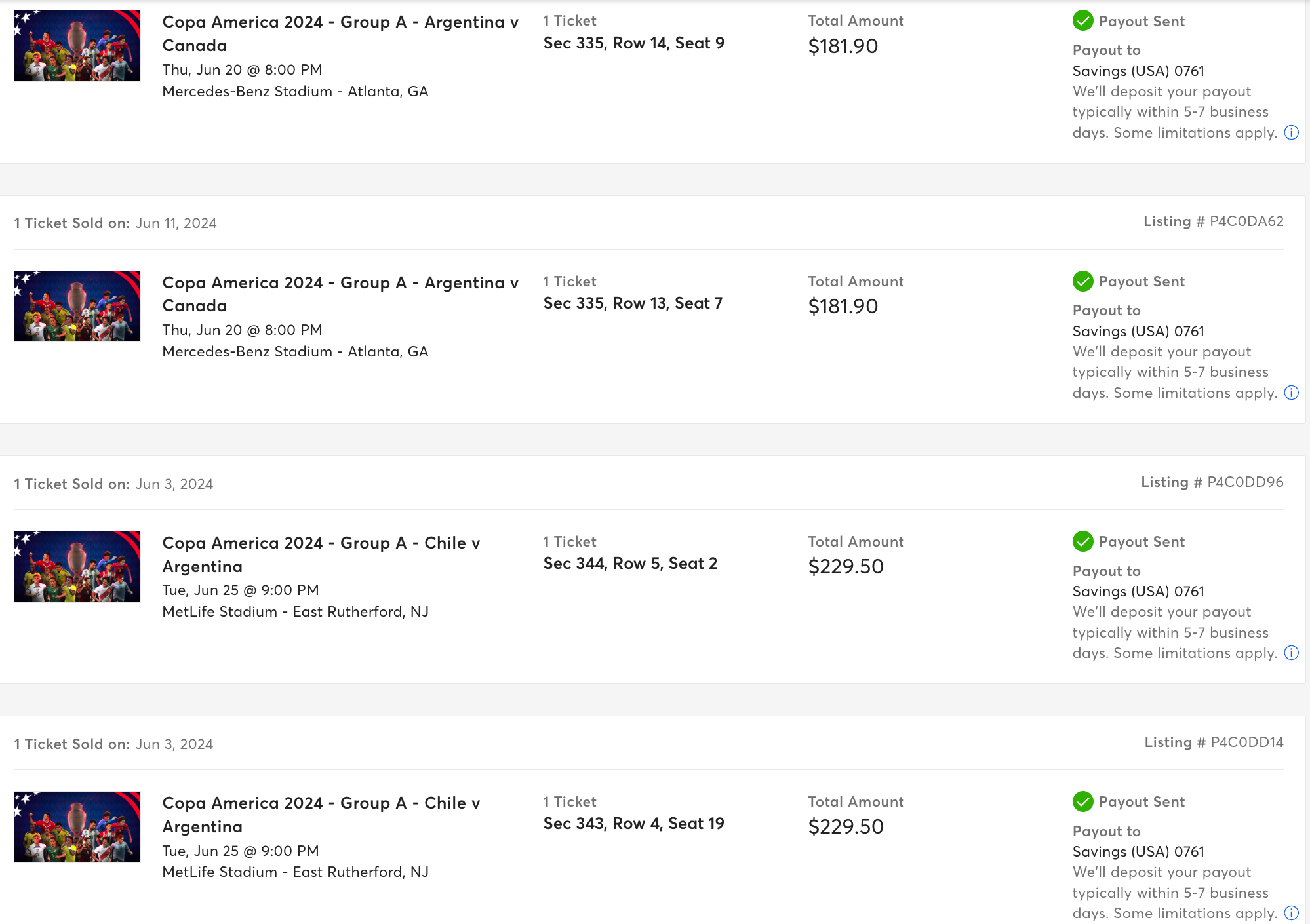This screenshot has height=924, width=1310.
Task: Click $229.50 total amount for Sec 344 ticket
Action: pyautogui.click(x=846, y=567)
